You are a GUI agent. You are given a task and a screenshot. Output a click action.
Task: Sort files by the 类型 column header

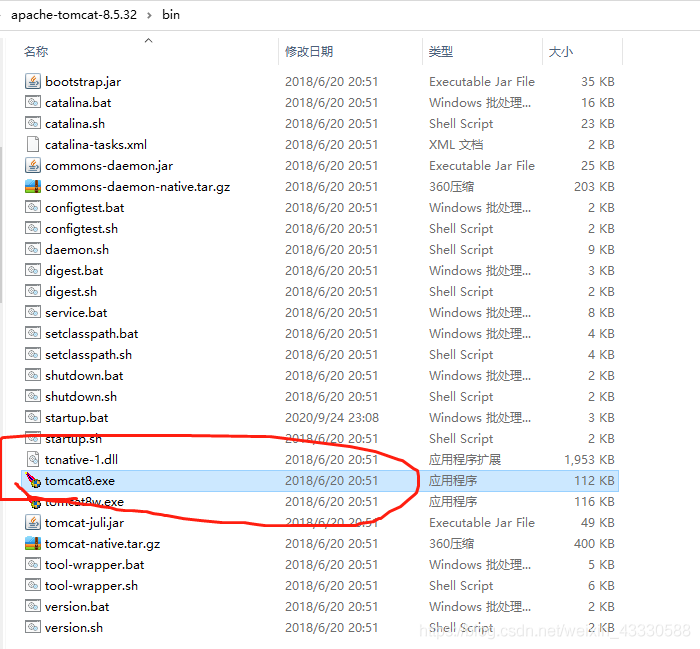coord(441,51)
